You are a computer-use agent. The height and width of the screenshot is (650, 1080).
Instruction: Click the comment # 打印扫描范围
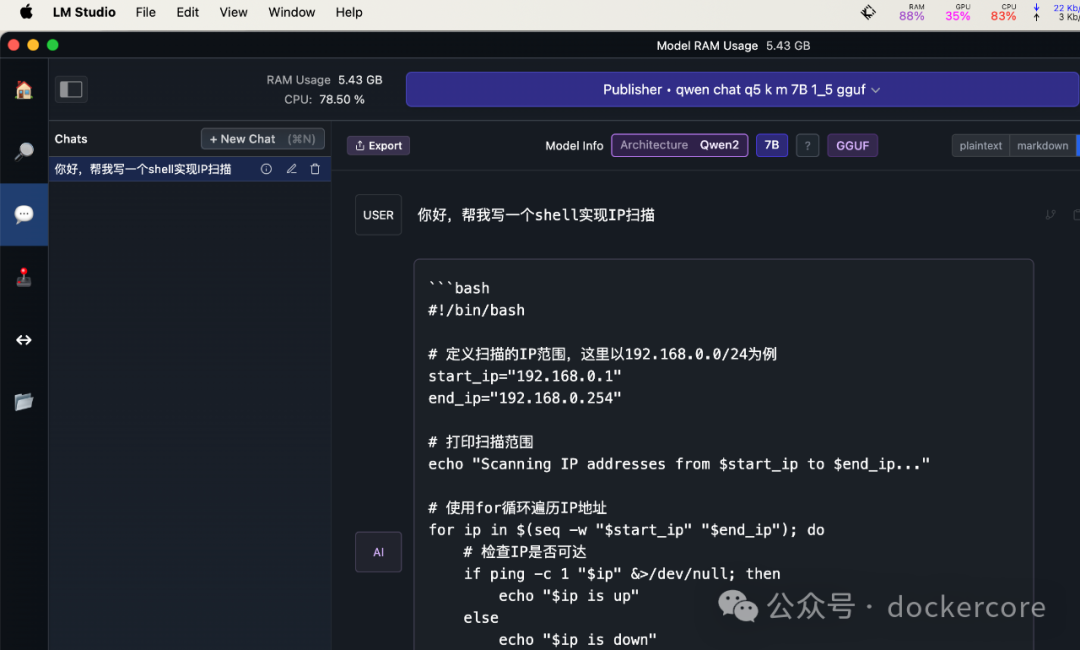click(481, 442)
